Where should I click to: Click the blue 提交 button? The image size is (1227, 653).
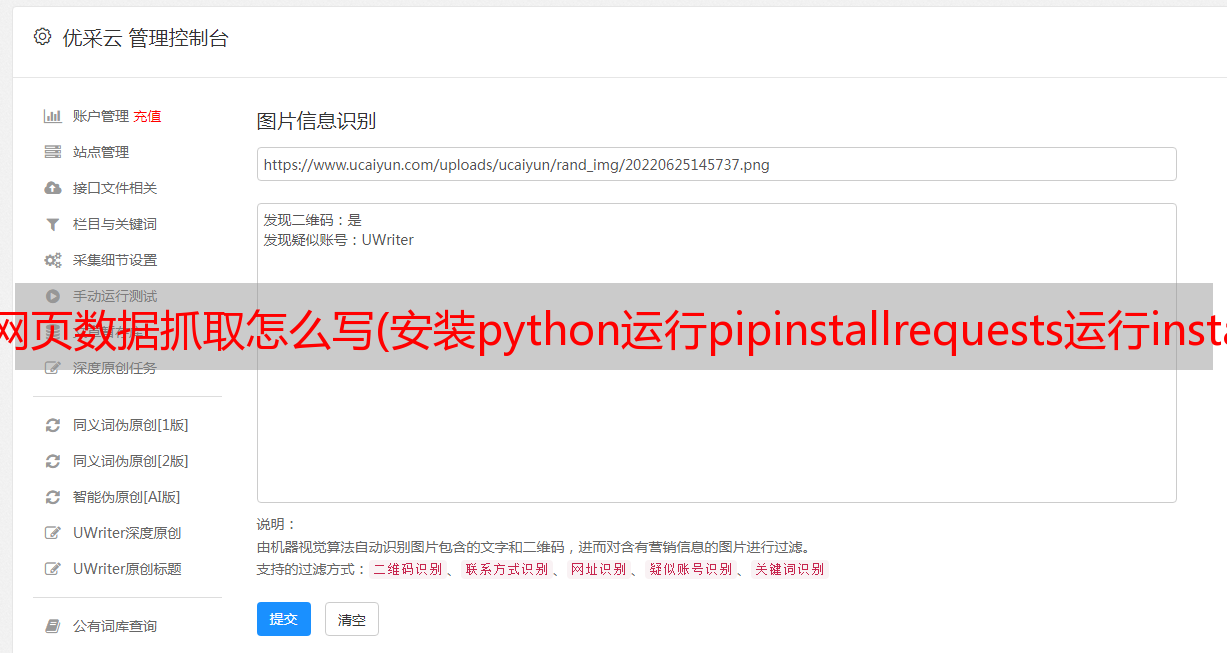tap(284, 619)
